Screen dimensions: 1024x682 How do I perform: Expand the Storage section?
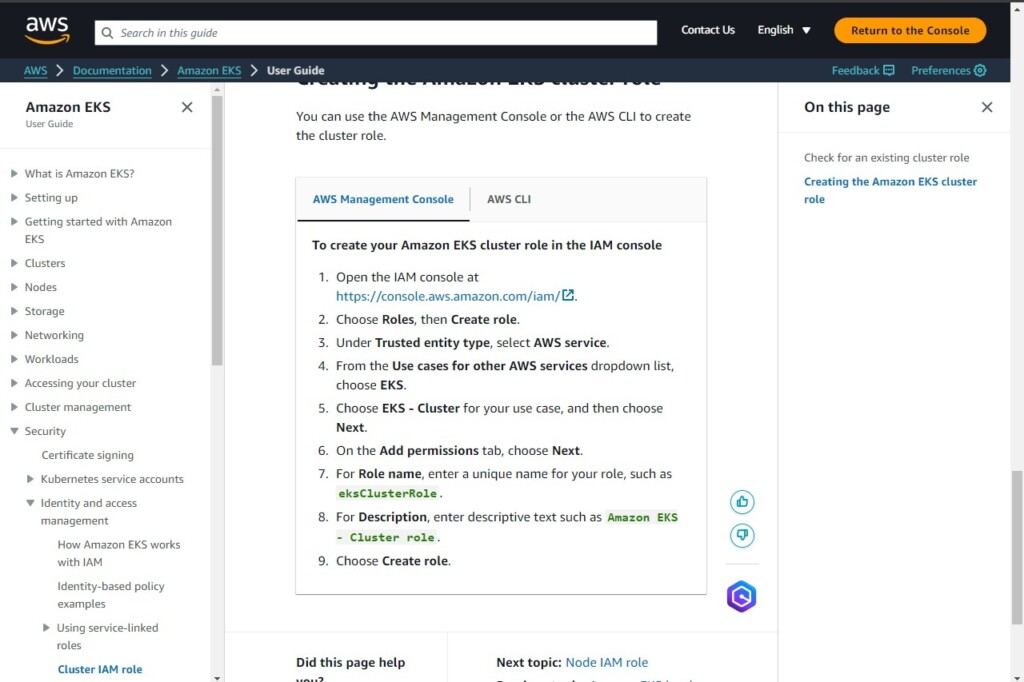(14, 311)
